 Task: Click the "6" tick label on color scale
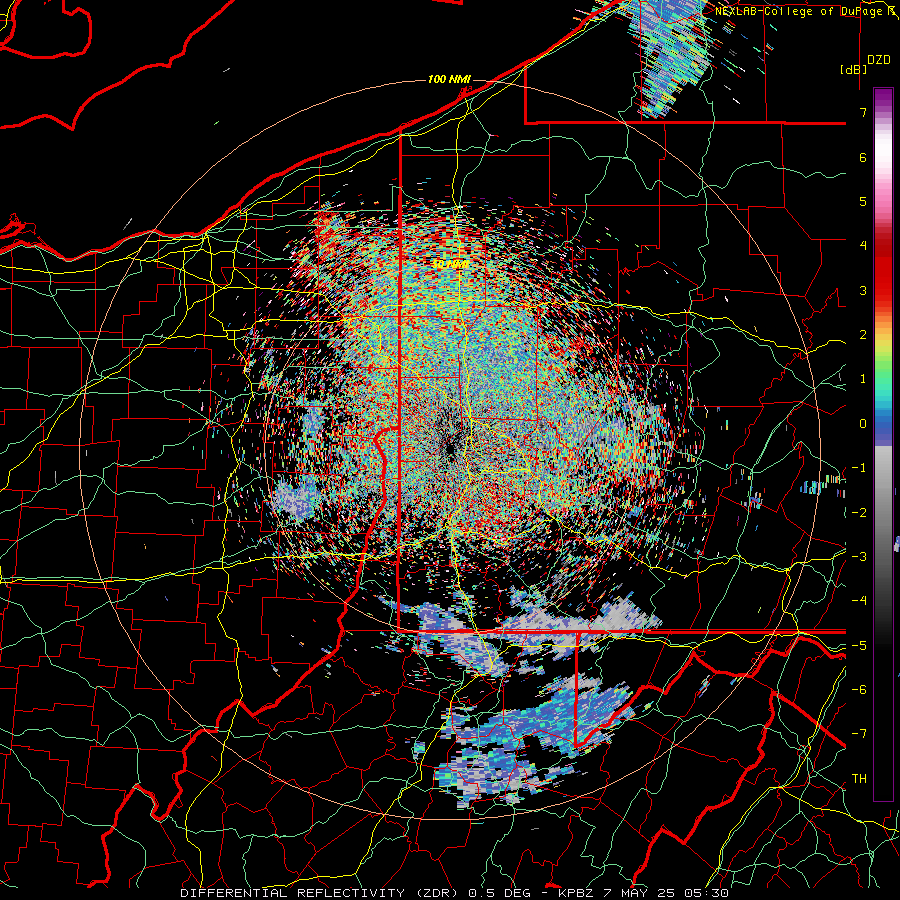pyautogui.click(x=863, y=157)
